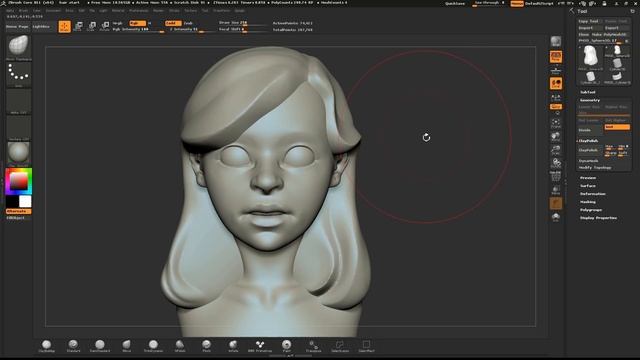Click the Rotate view icon in right shelf
Image resolution: width=640 pixels, height=360 pixels.
(x=556, y=163)
